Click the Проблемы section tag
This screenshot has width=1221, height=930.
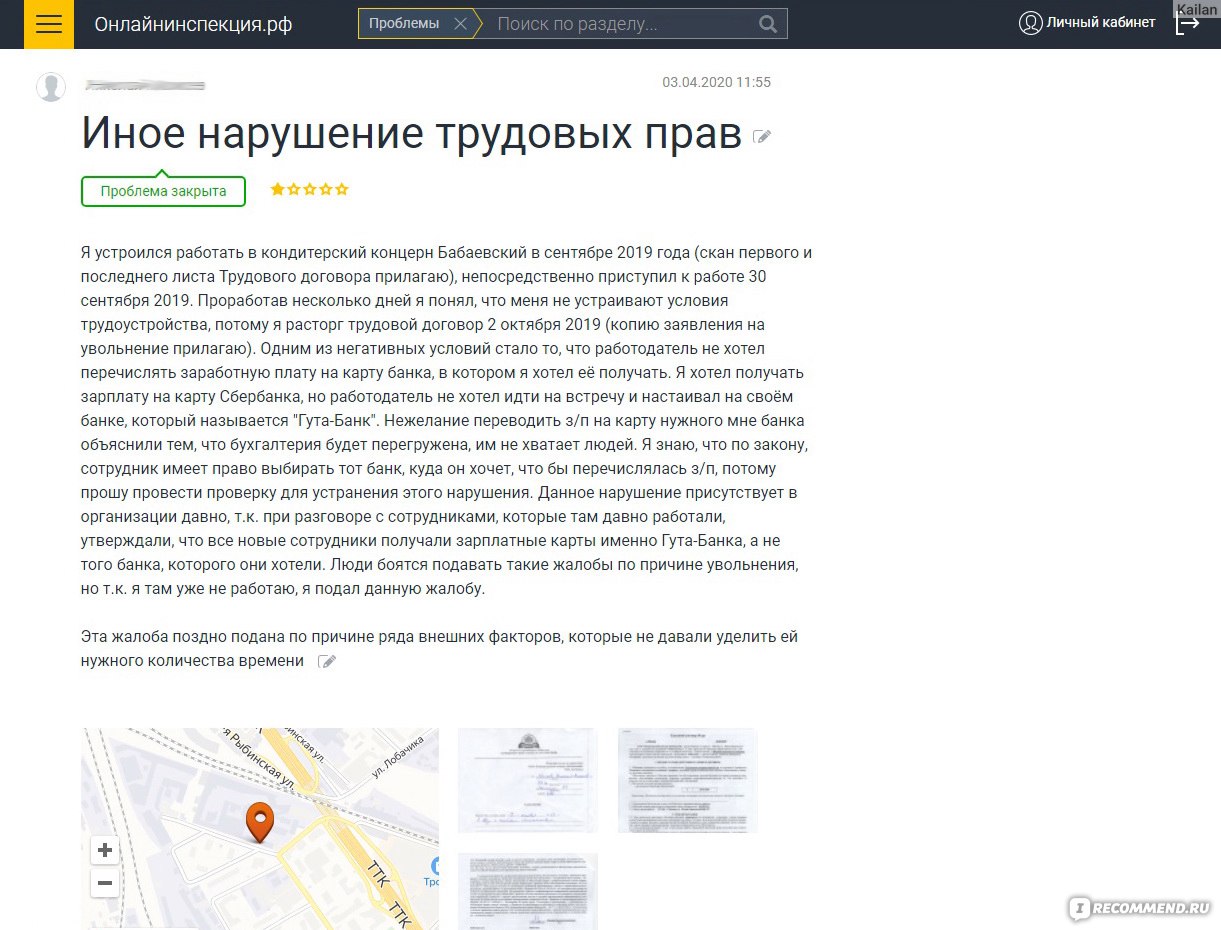[404, 24]
